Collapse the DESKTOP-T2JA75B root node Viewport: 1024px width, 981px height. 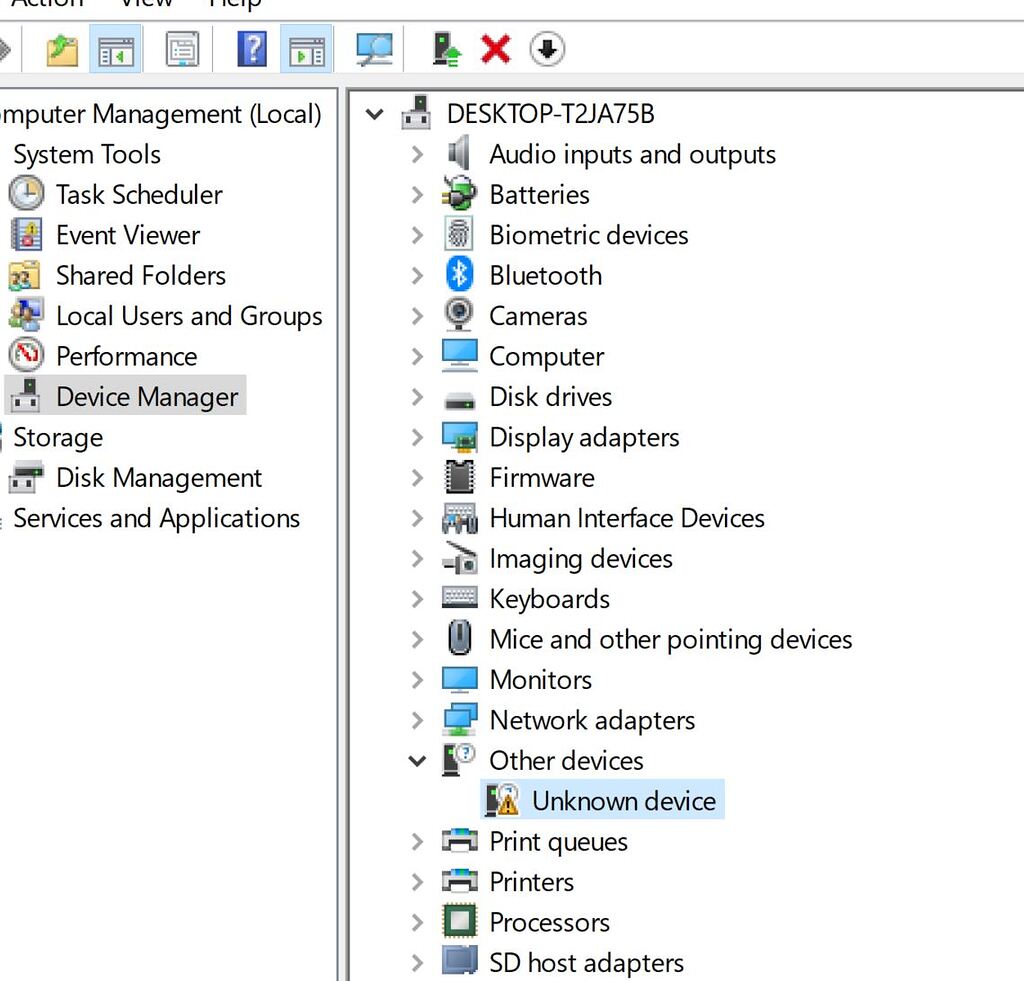[374, 114]
